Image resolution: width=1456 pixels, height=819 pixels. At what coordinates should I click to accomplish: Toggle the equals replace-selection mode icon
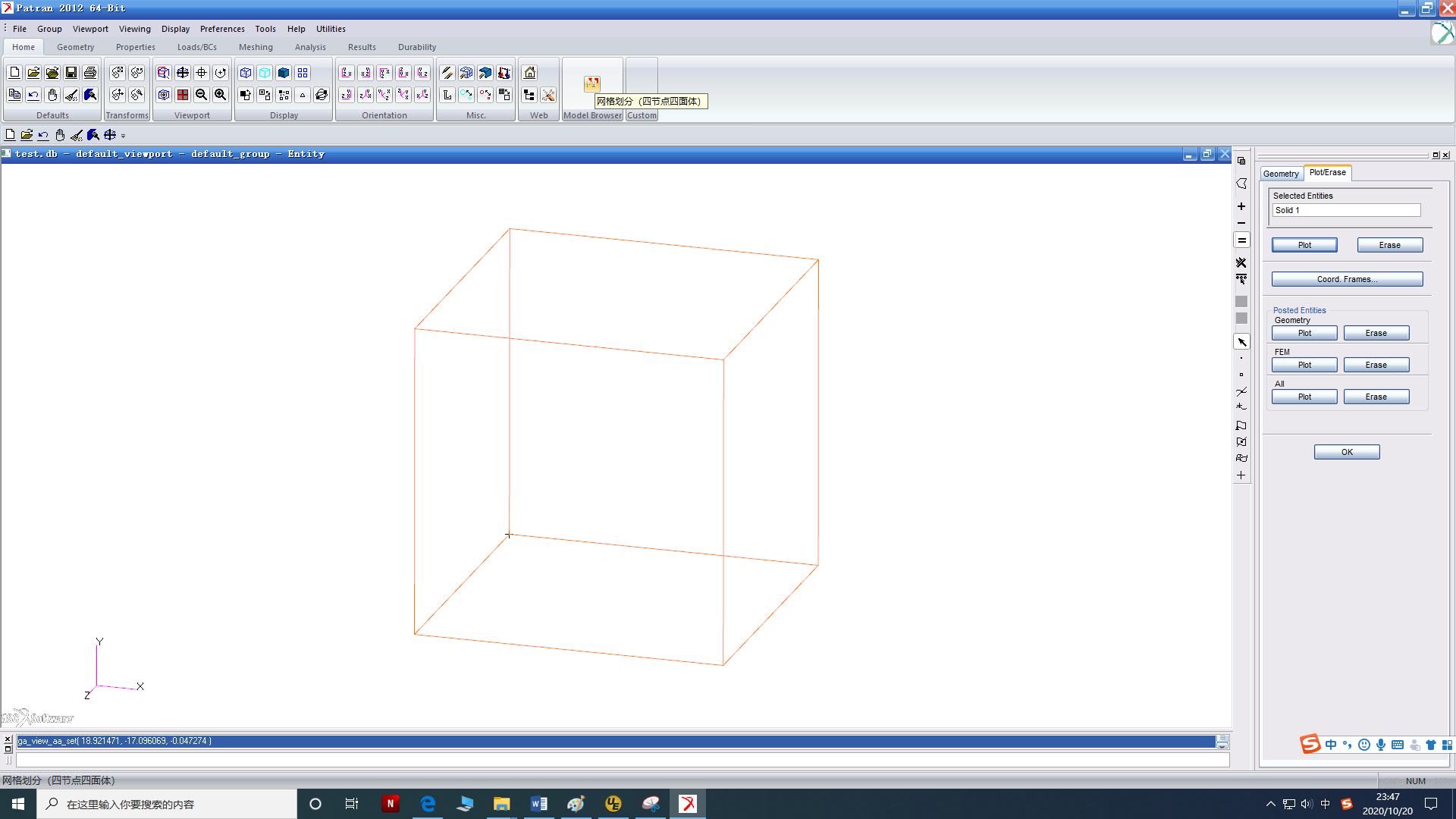[x=1241, y=240]
